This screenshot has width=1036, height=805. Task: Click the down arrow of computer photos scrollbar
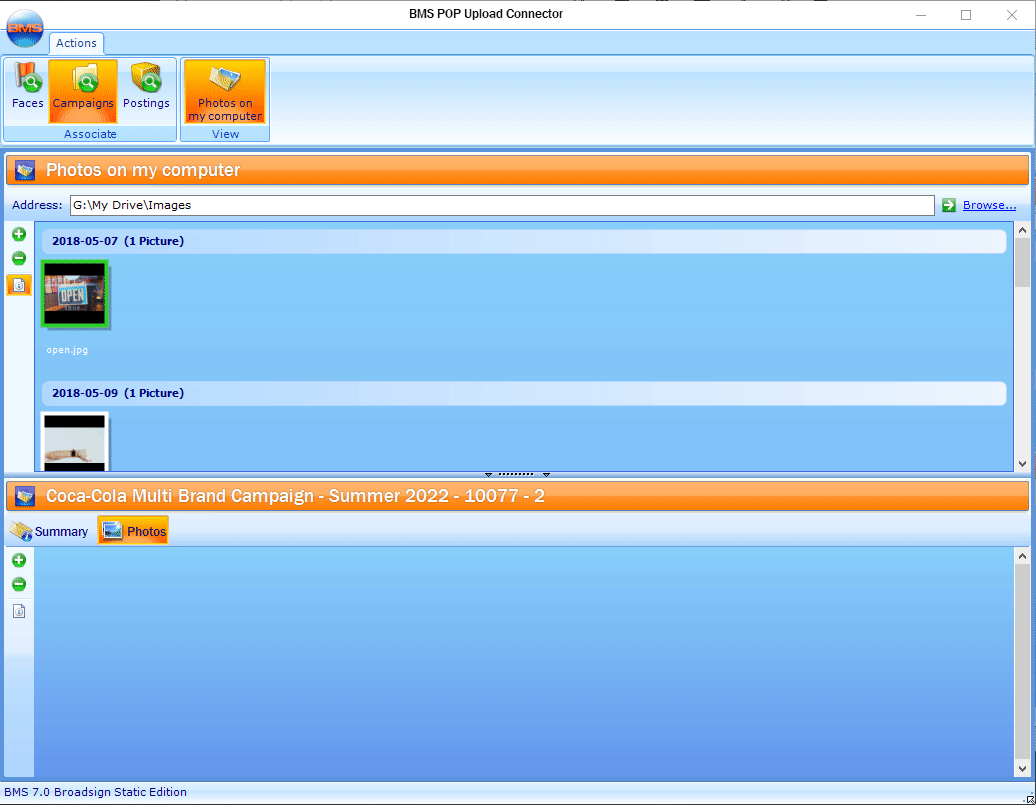1022,464
